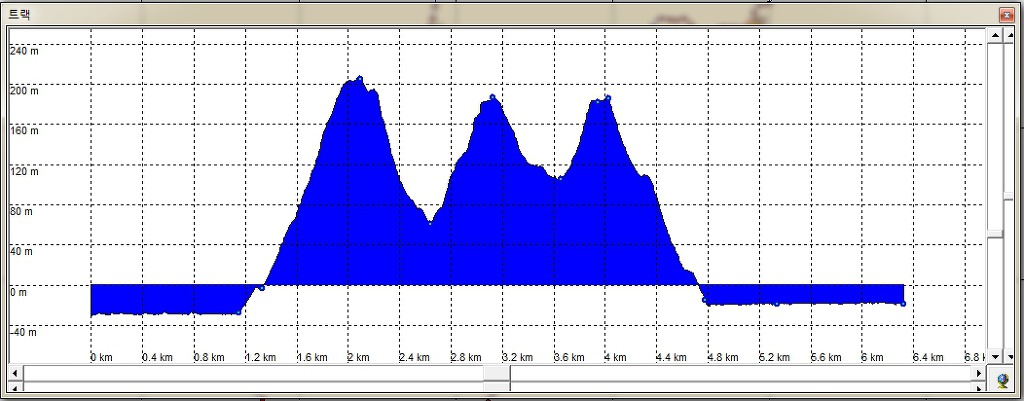The image size is (1024, 401).
Task: Click the 0 km distance label
Action: tap(102, 357)
